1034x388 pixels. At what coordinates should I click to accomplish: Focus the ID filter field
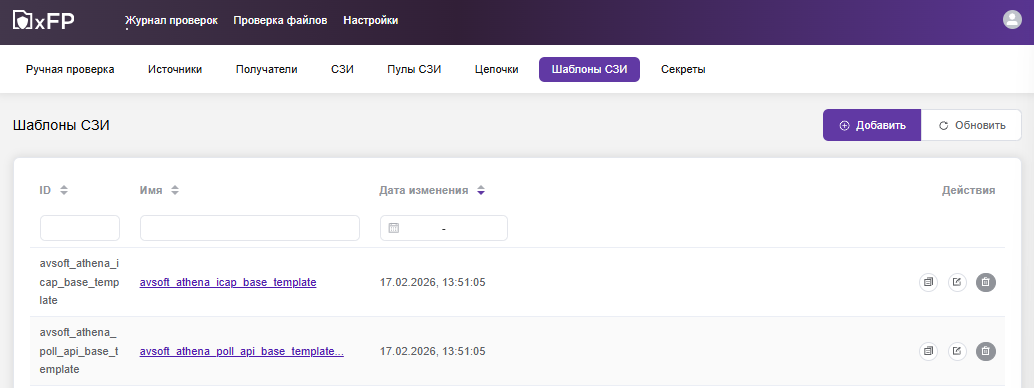(80, 228)
